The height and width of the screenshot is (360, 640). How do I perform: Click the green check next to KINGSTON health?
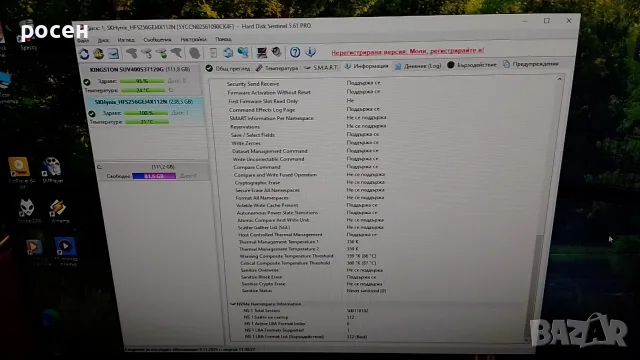tap(87, 82)
